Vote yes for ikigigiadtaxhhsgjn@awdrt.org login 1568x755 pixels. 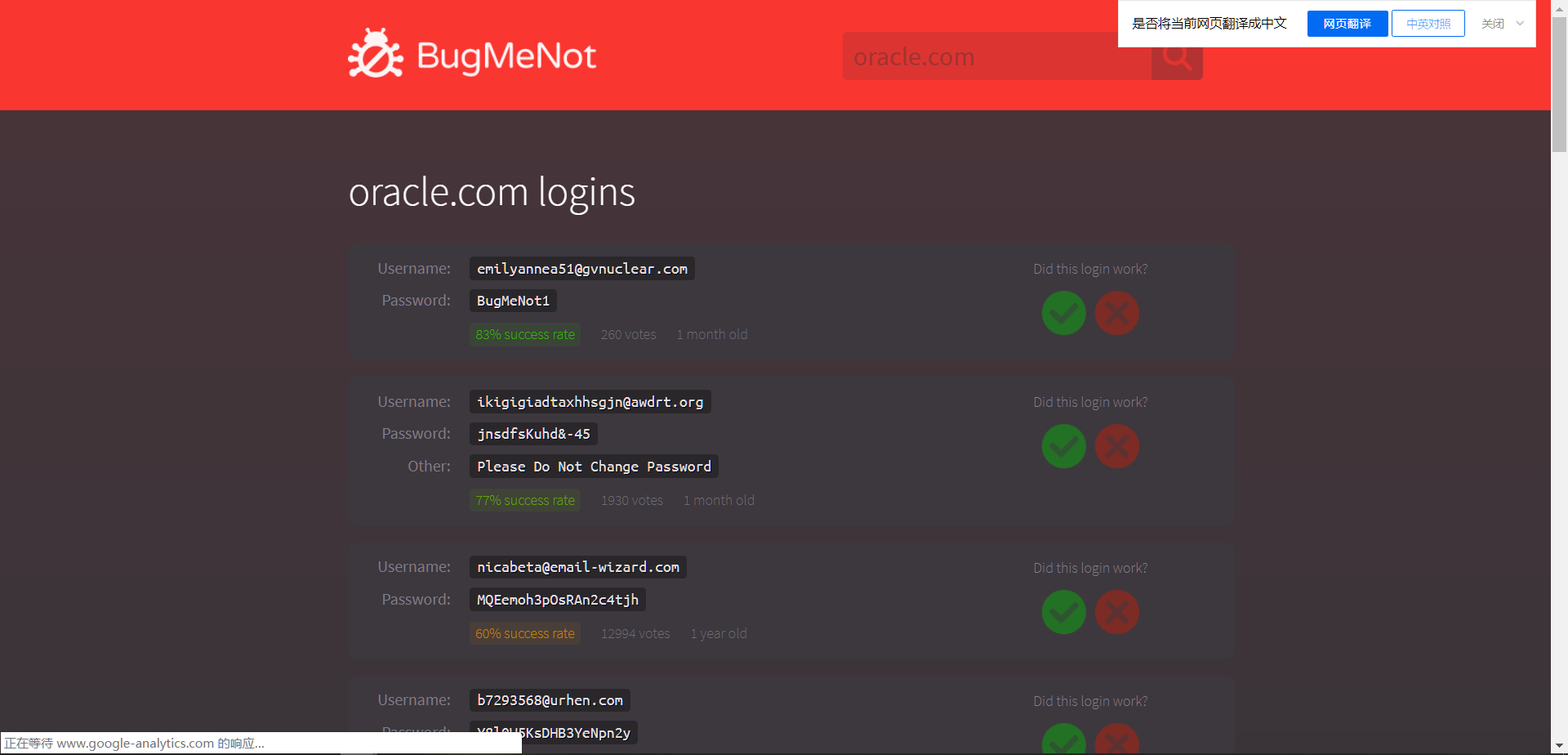coord(1063,446)
